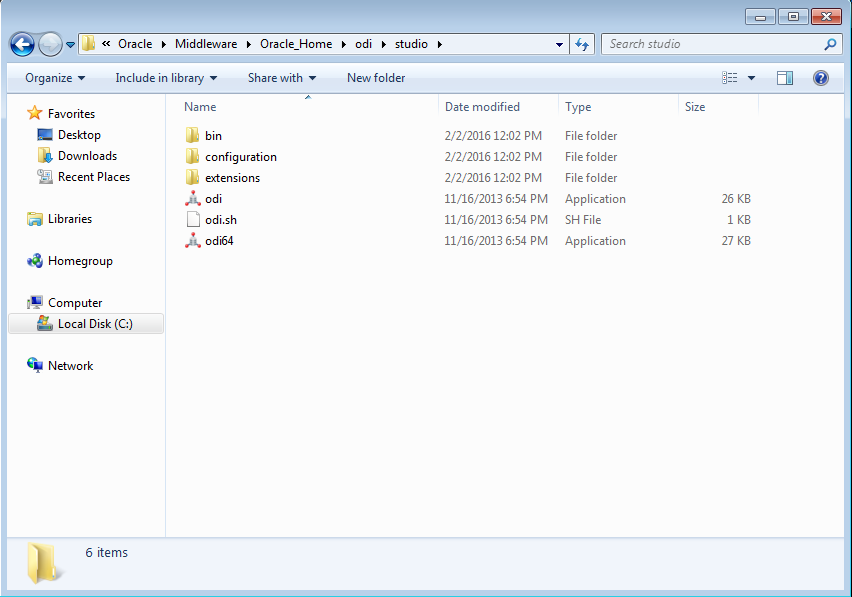Click the Search studio field
The height and width of the screenshot is (597, 852).
click(x=722, y=44)
